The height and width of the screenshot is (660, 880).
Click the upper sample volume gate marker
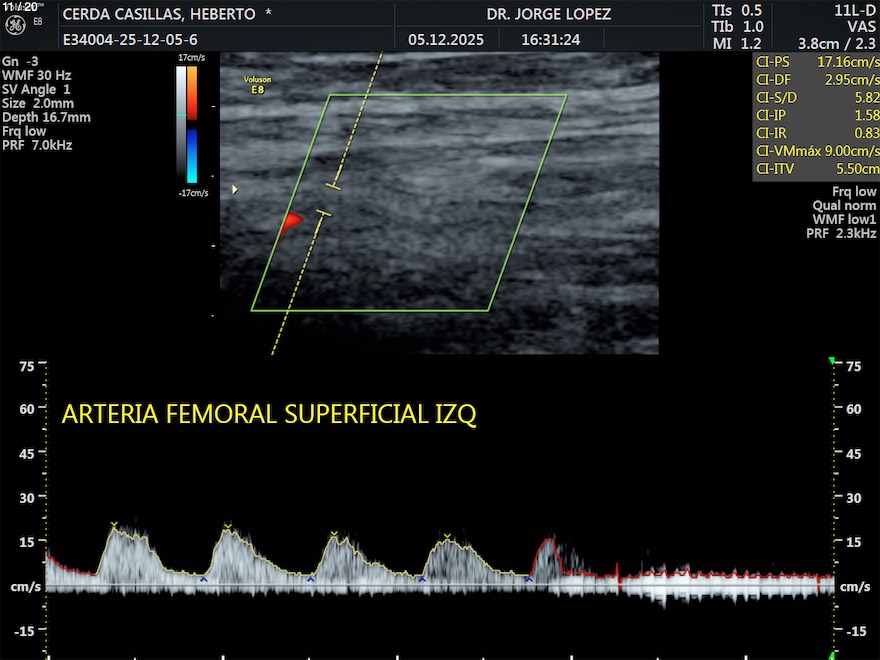pyautogui.click(x=334, y=186)
